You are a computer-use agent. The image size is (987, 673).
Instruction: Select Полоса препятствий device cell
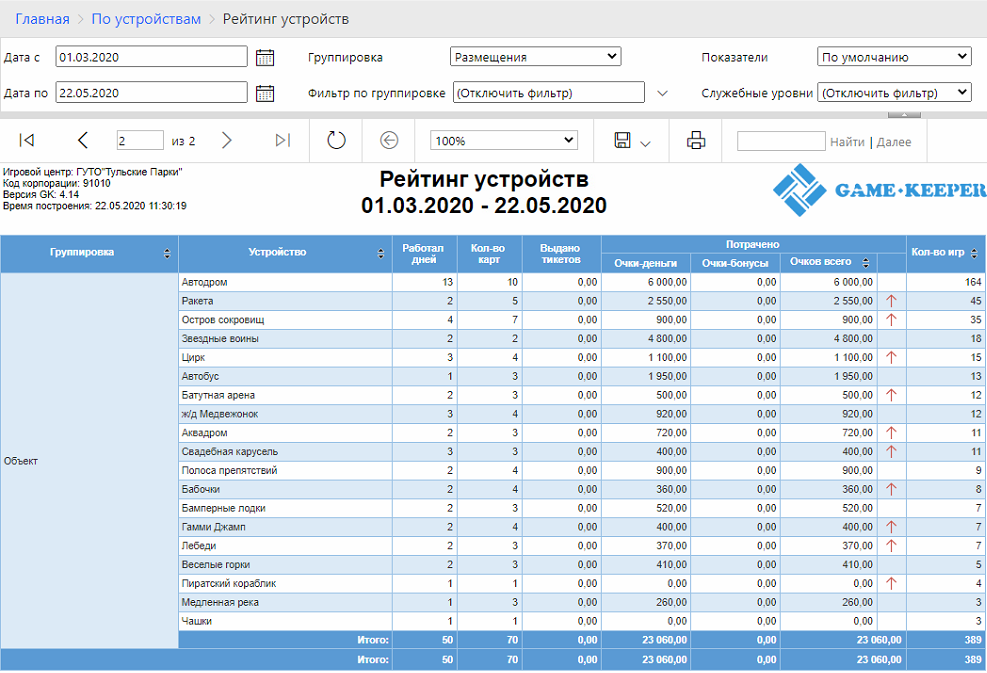click(x=286, y=471)
